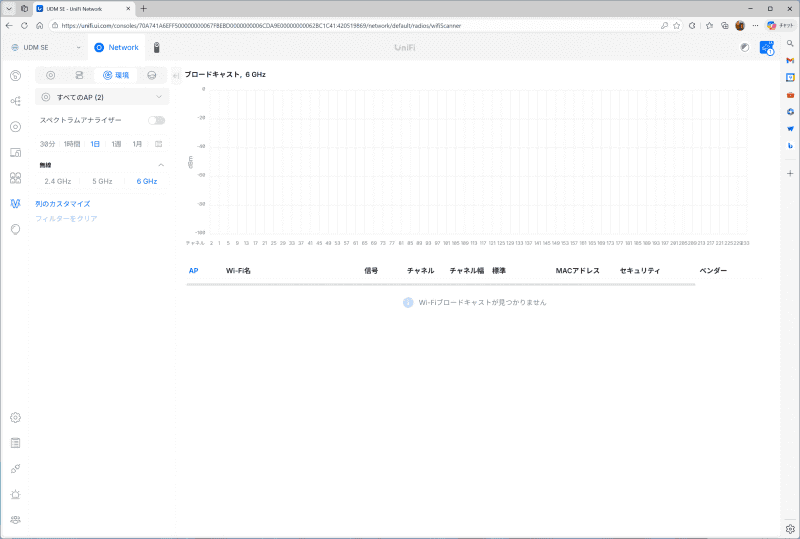Open the Edge sidebar search icon
800x539 pixels.
point(790,43)
